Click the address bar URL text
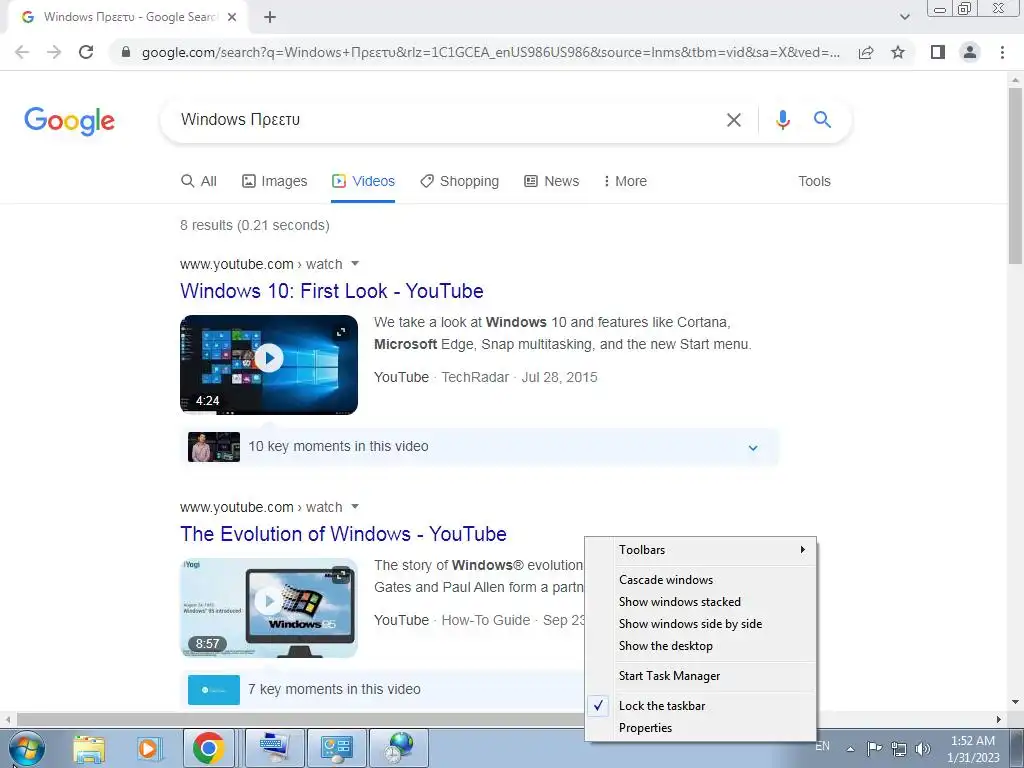Image resolution: width=1024 pixels, height=768 pixels. pyautogui.click(x=491, y=52)
